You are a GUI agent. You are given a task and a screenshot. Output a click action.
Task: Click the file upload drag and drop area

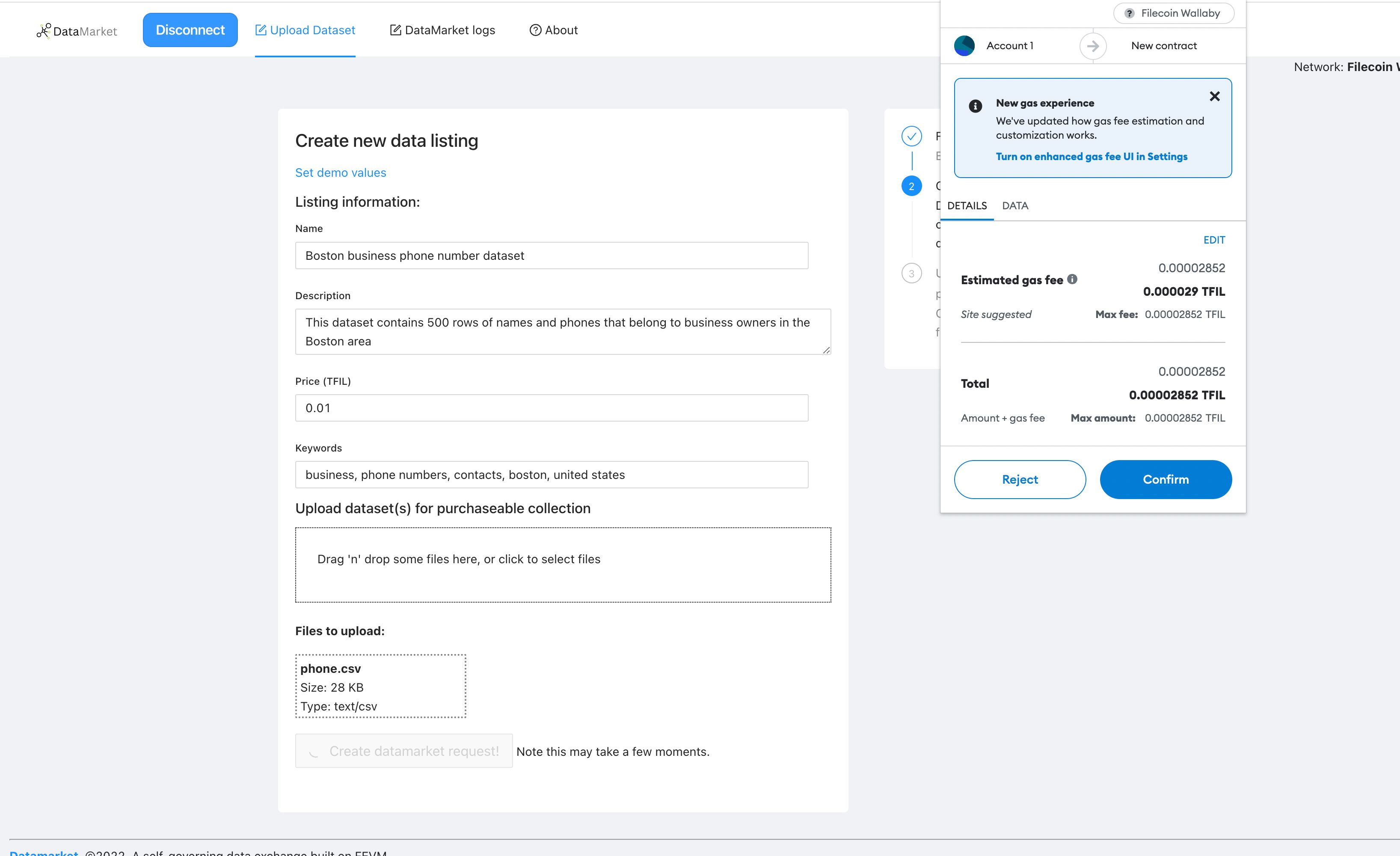point(563,559)
